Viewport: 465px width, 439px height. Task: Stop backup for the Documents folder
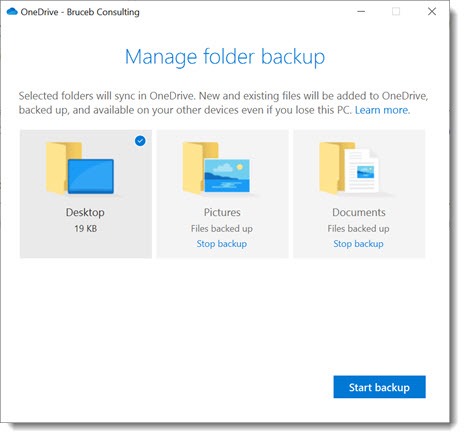(358, 244)
